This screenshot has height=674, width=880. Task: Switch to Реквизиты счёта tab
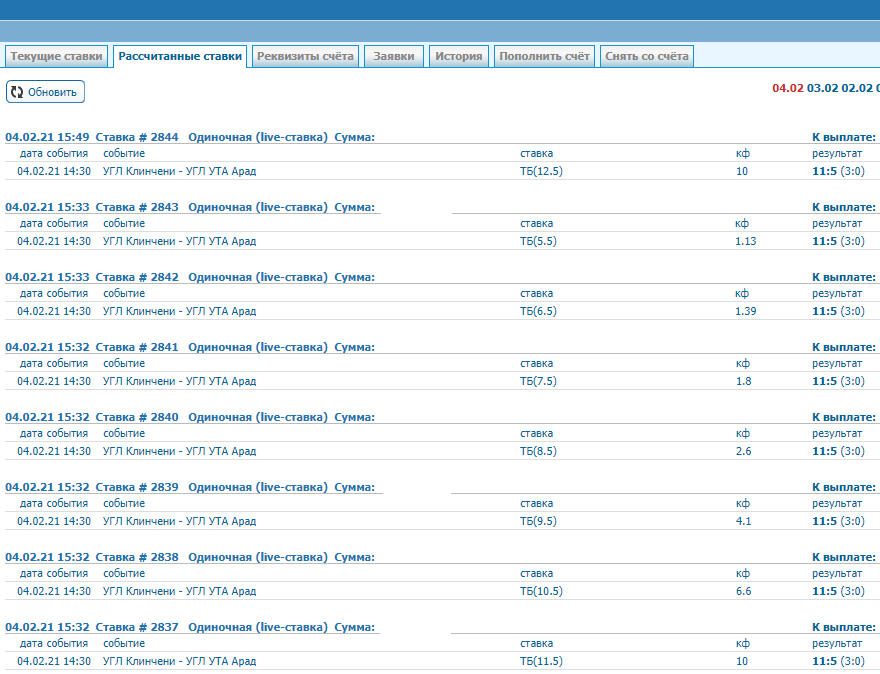[305, 56]
